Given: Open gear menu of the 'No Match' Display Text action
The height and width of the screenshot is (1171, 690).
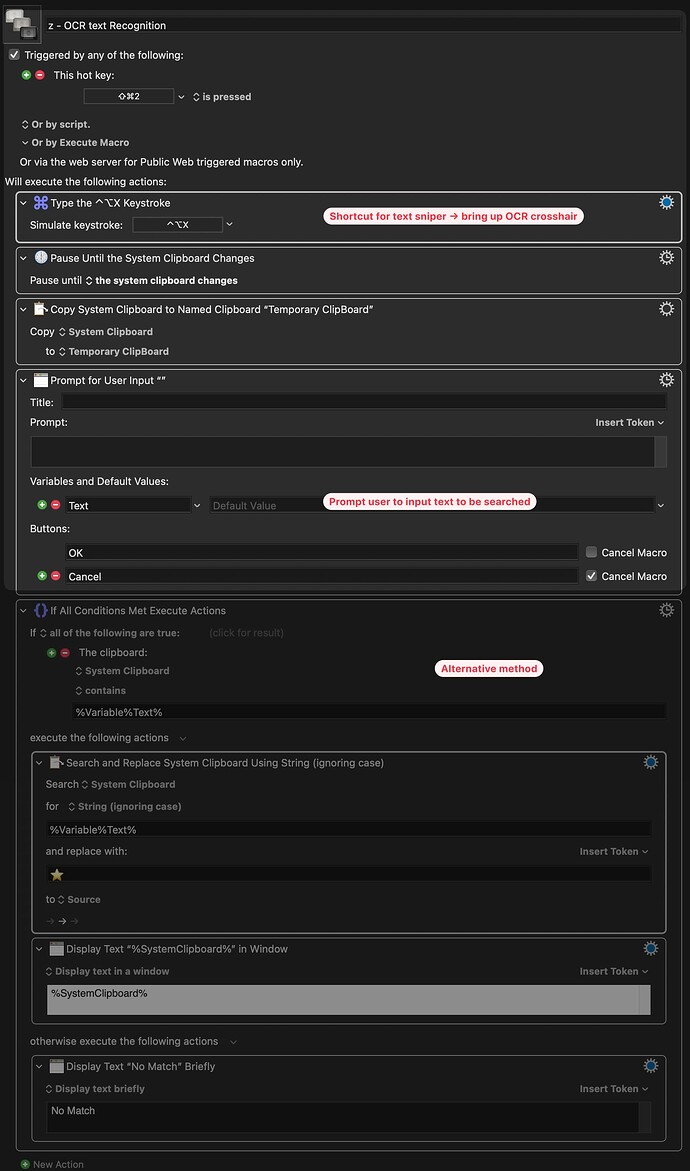Looking at the screenshot, I should tap(650, 1066).
